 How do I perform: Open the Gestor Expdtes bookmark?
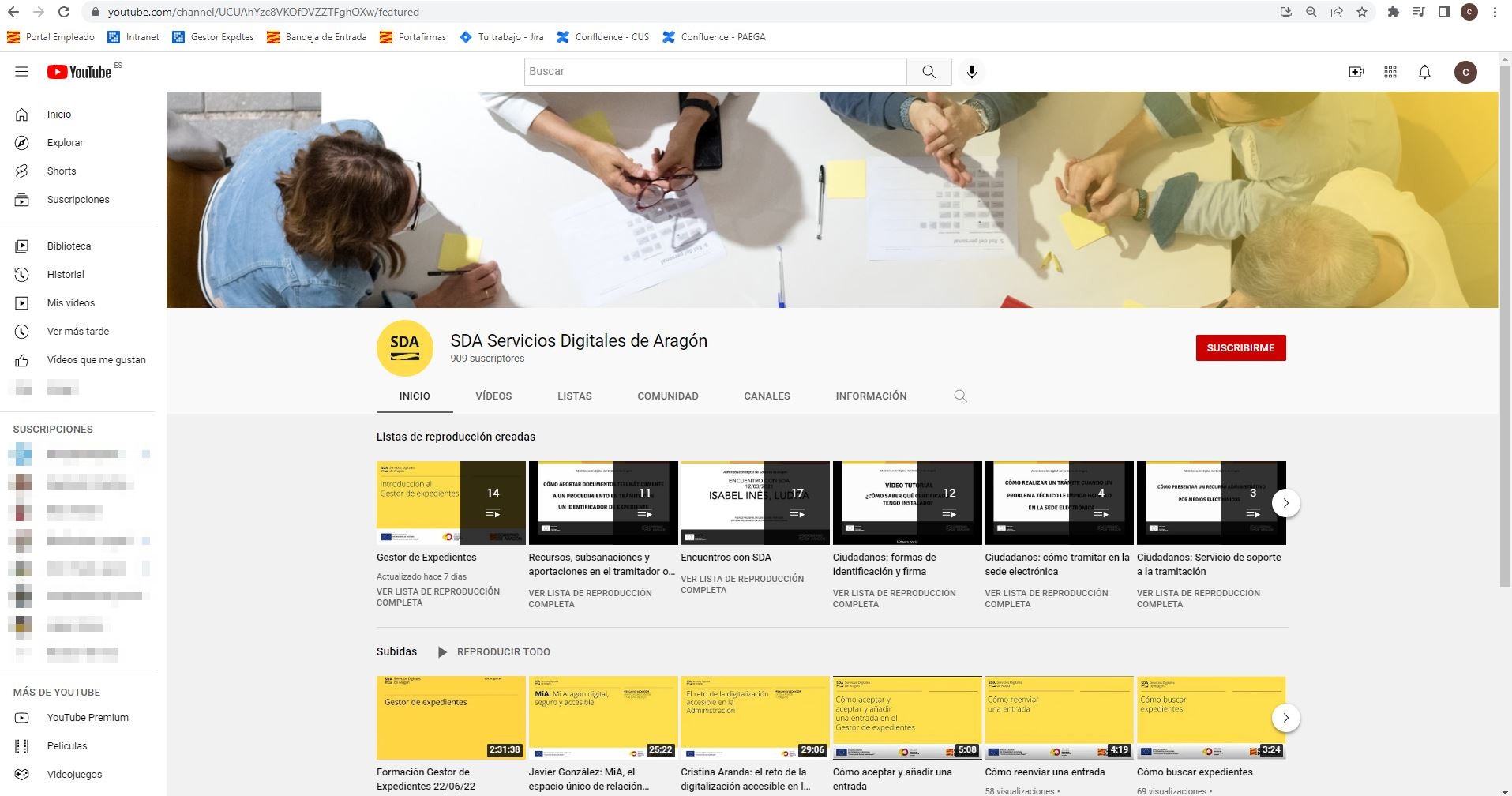pyautogui.click(x=213, y=37)
